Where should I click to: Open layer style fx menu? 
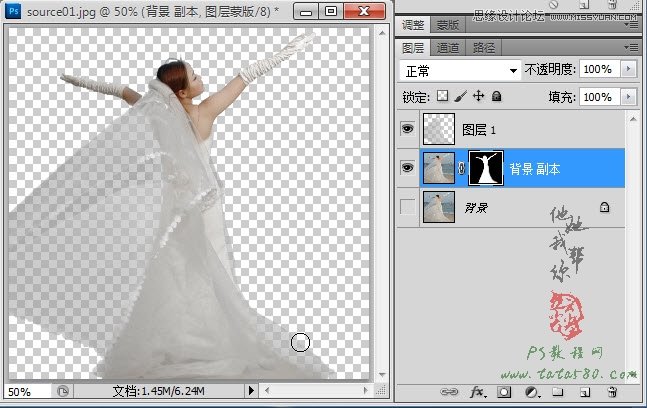click(478, 391)
